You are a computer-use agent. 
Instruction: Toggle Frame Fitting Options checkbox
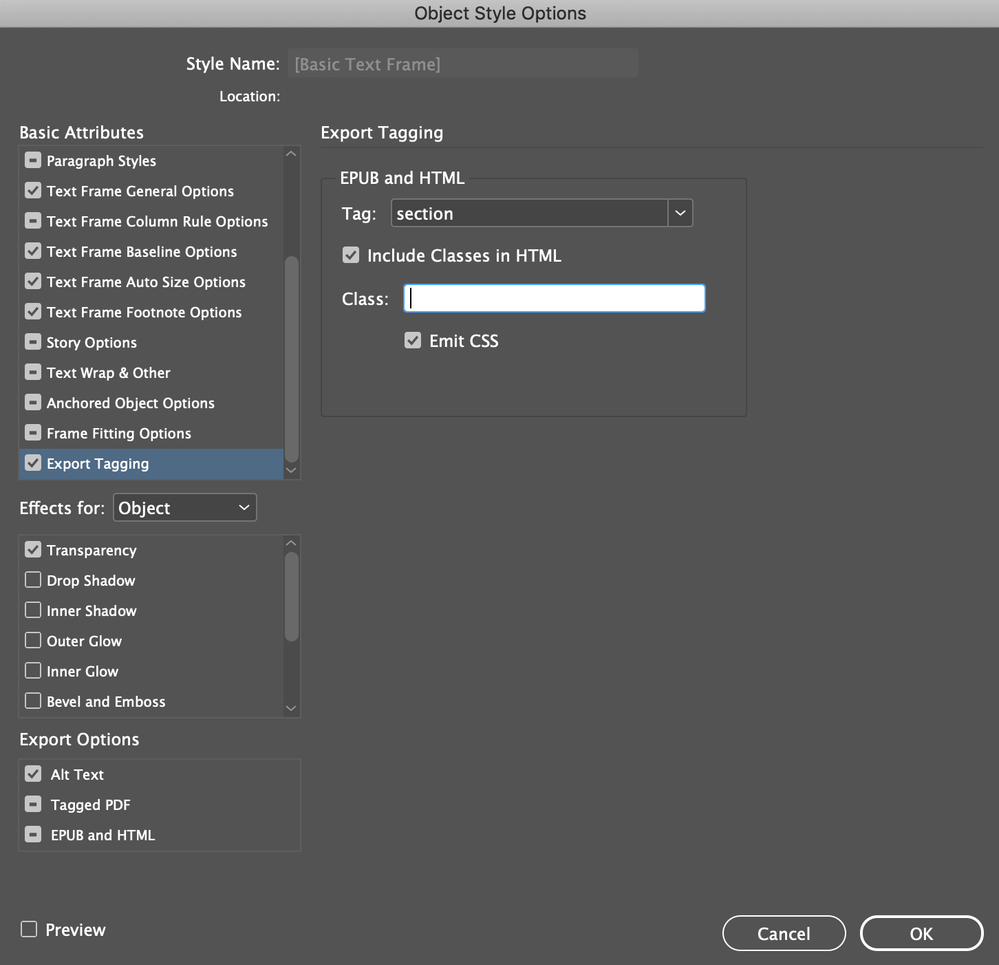[33, 432]
